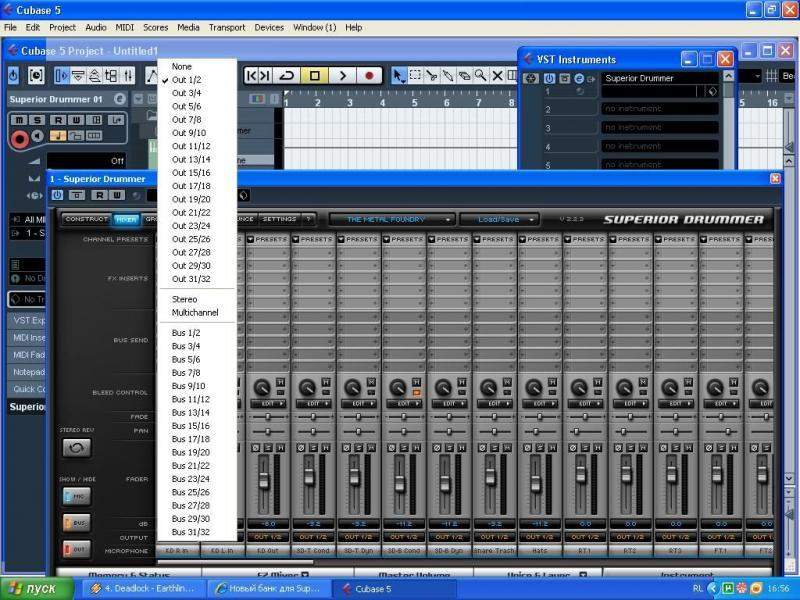Click the Stereo Rev swap button
Screen dimensions: 800x600
point(76,449)
